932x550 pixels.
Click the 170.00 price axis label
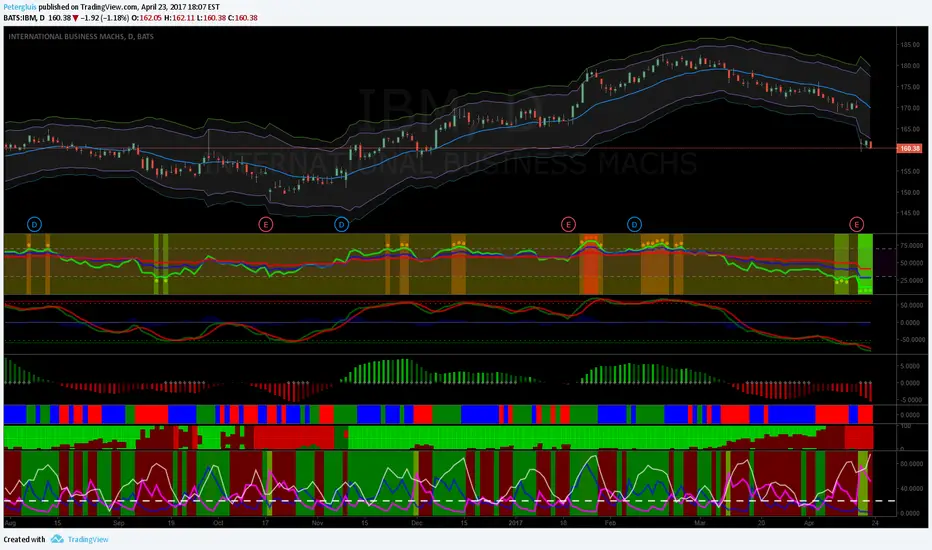(909, 108)
